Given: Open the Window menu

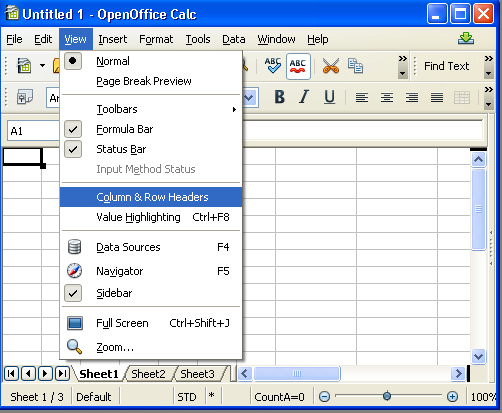Looking at the screenshot, I should [276, 39].
